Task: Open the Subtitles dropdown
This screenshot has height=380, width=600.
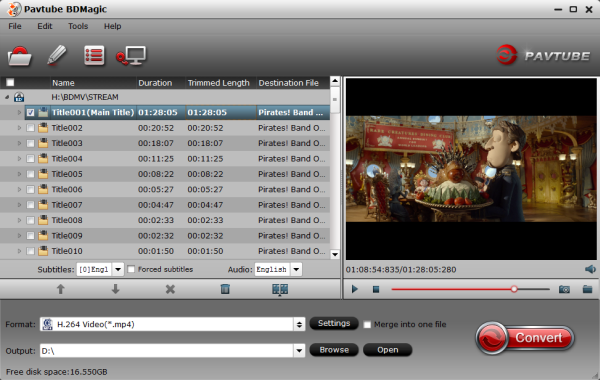Action: [x=118, y=269]
